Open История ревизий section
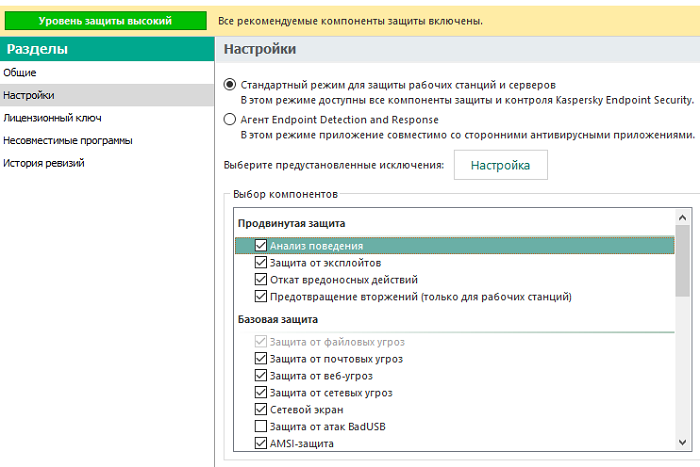This screenshot has height=467, width=700. [43, 163]
